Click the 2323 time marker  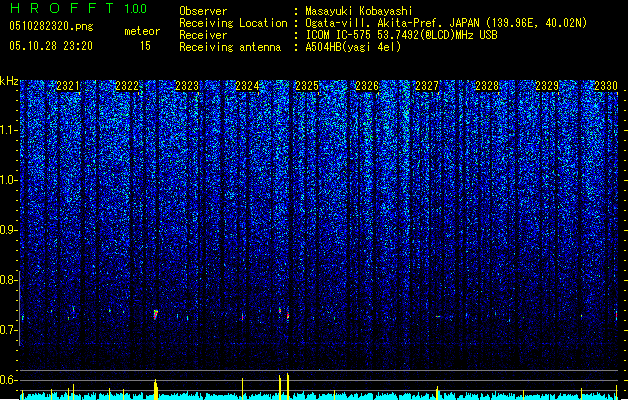[x=187, y=86]
